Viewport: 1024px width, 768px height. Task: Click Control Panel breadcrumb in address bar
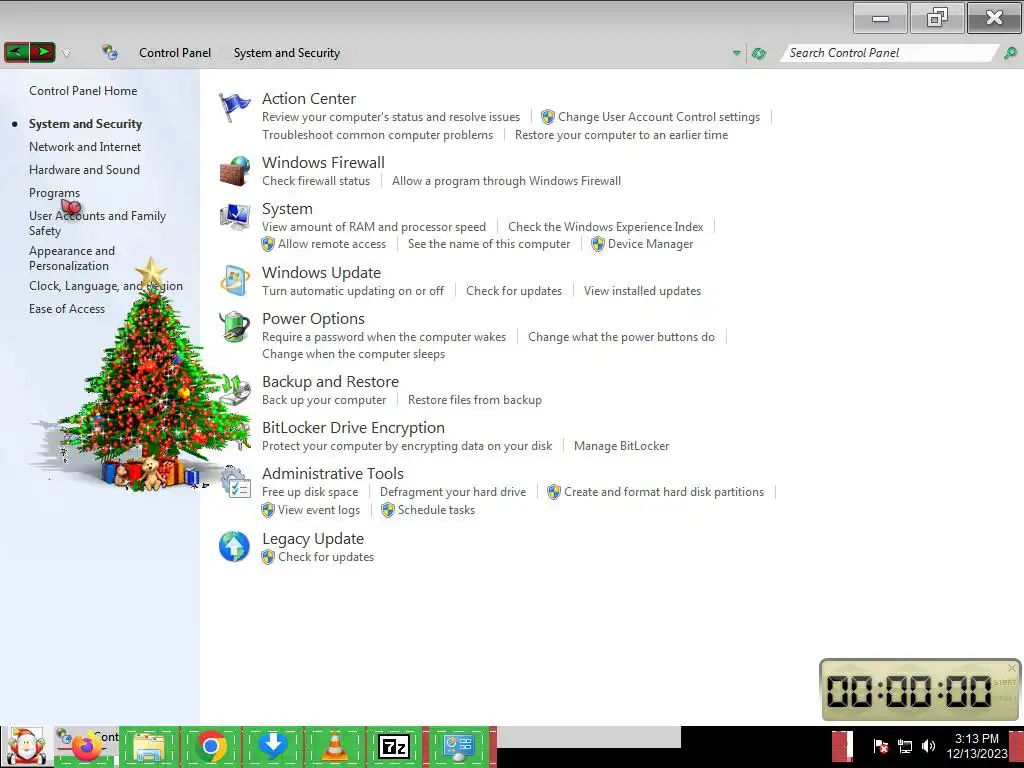tap(175, 53)
